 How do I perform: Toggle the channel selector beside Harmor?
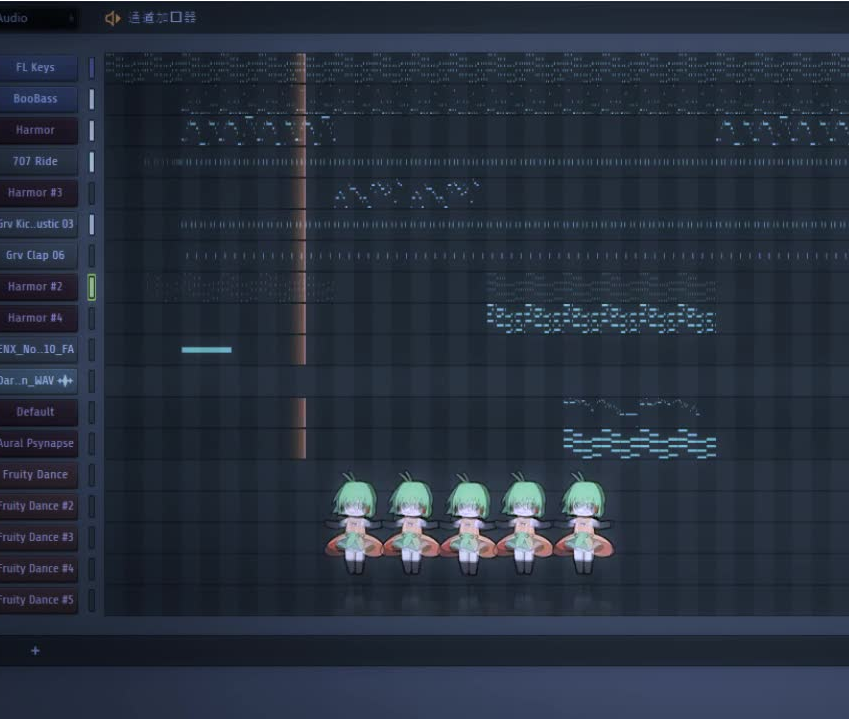click(x=92, y=130)
